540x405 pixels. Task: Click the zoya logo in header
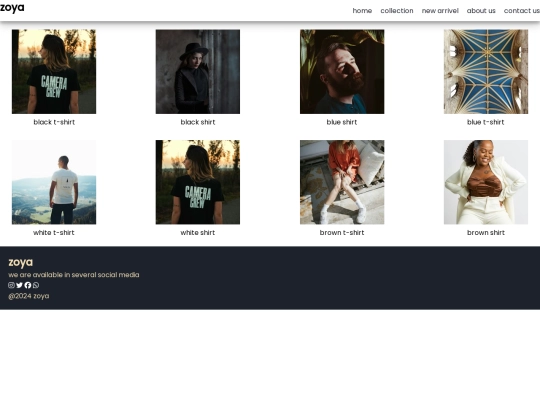coord(12,8)
